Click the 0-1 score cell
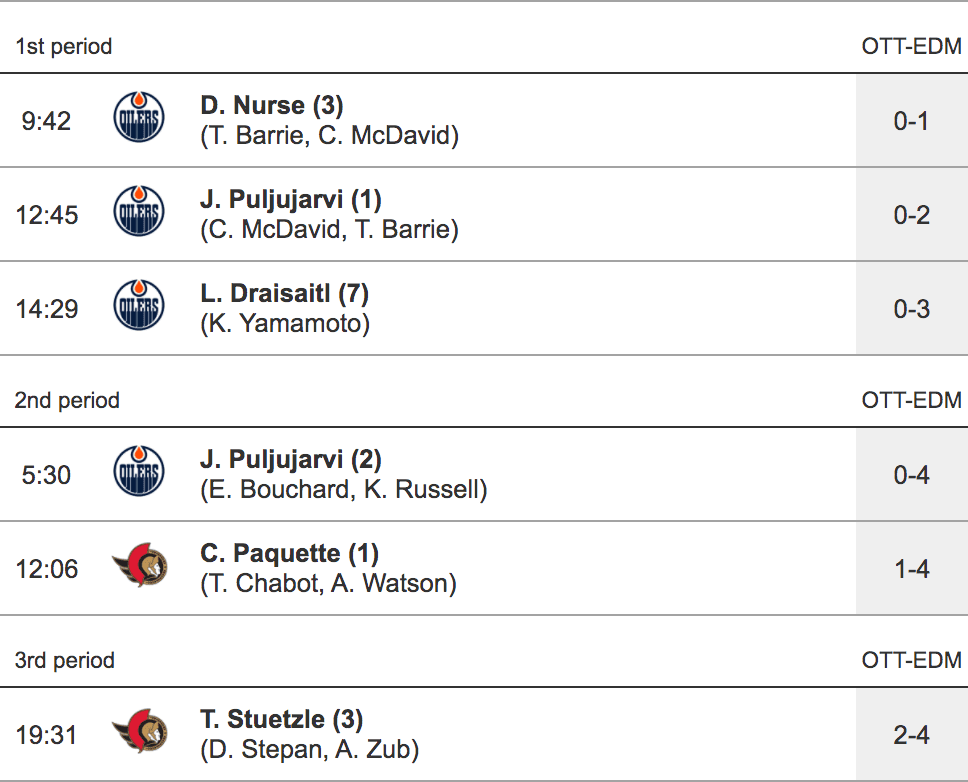 click(x=911, y=121)
